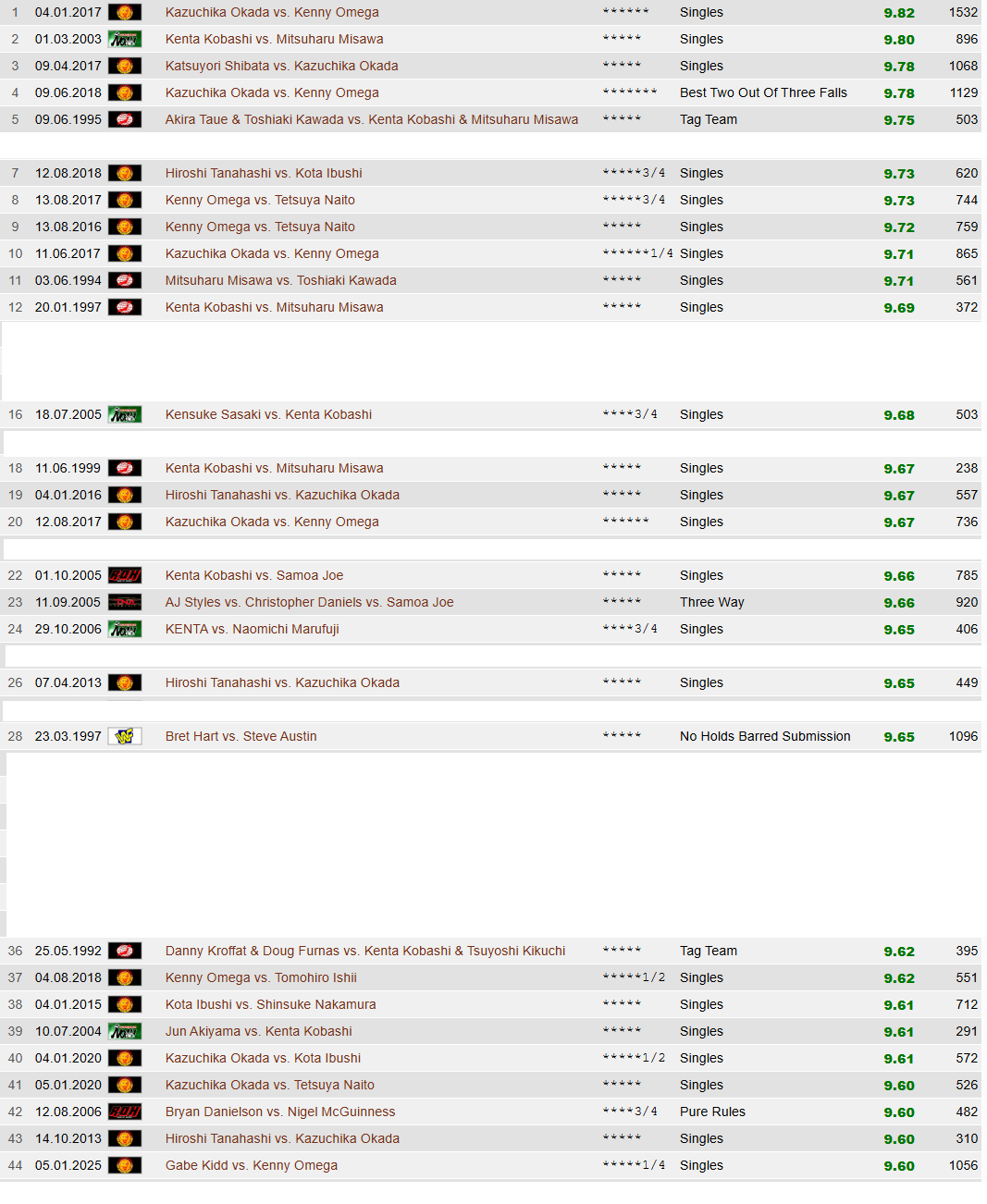Click the 1532 votes count
The height and width of the screenshot is (1204, 987).
963,12
